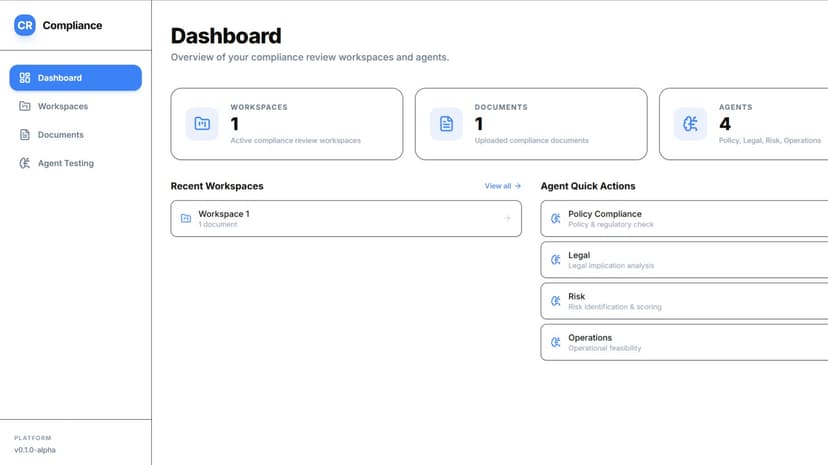Click the '1 document' subtitle
Viewport: 828px width, 465px height.
pyautogui.click(x=218, y=224)
